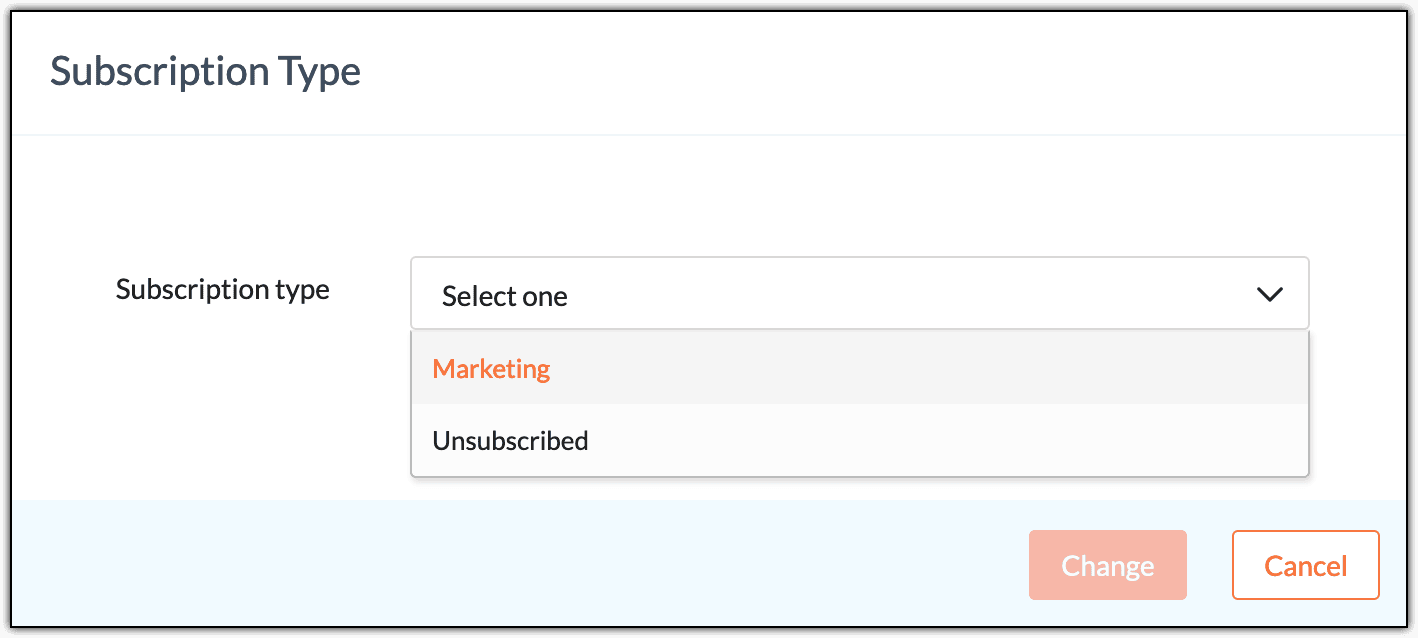Dismiss dialog using the outlined Cancel button
This screenshot has width=1418, height=638.
[x=1305, y=566]
